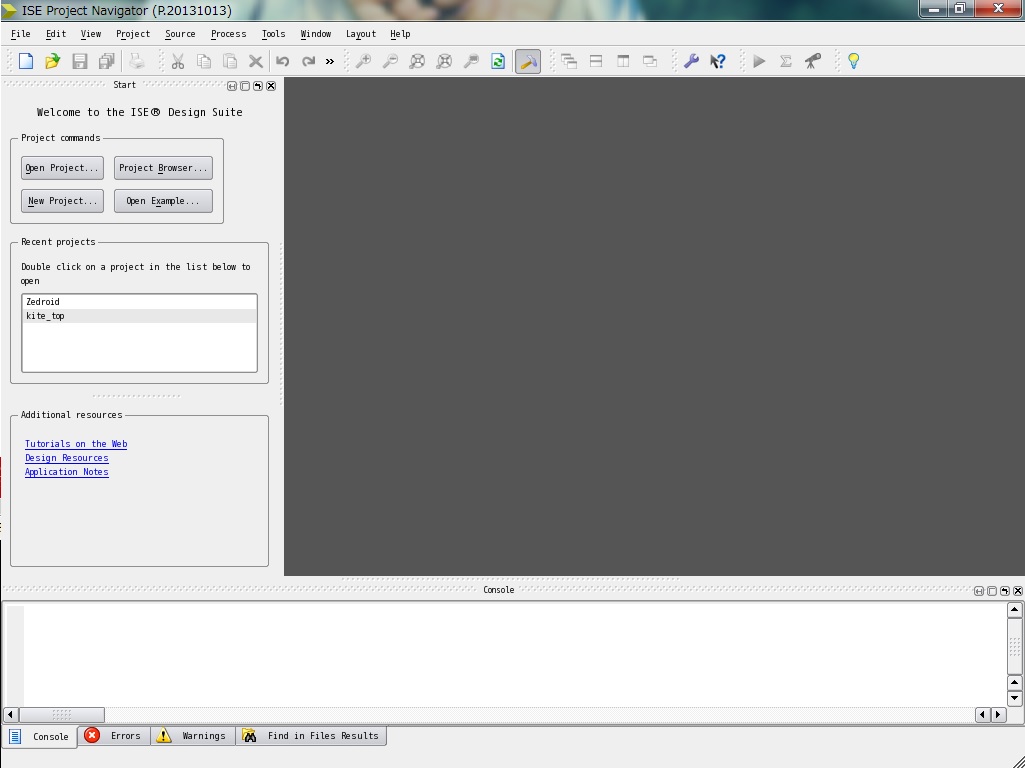1025x768 pixels.
Task: Switch to Find in Files Results tab
Action: click(311, 736)
